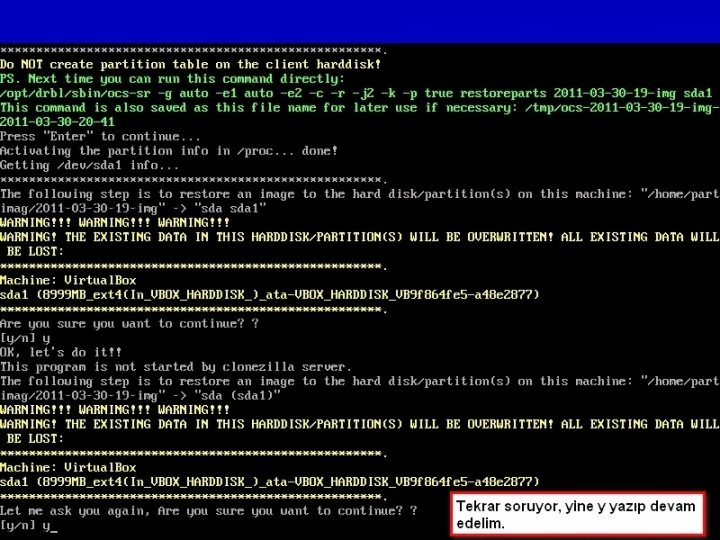Click the 'Getting /dev/sda1 info...' line
The image size is (720, 540).
(90, 165)
